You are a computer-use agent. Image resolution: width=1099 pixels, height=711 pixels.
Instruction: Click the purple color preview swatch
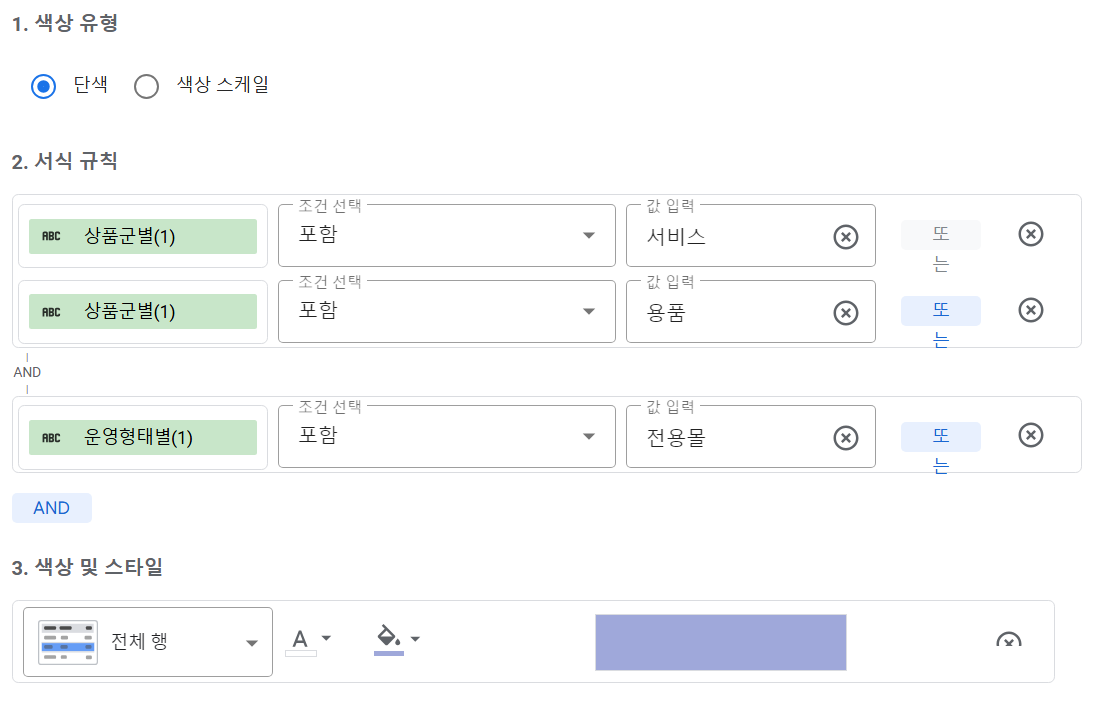[720, 642]
